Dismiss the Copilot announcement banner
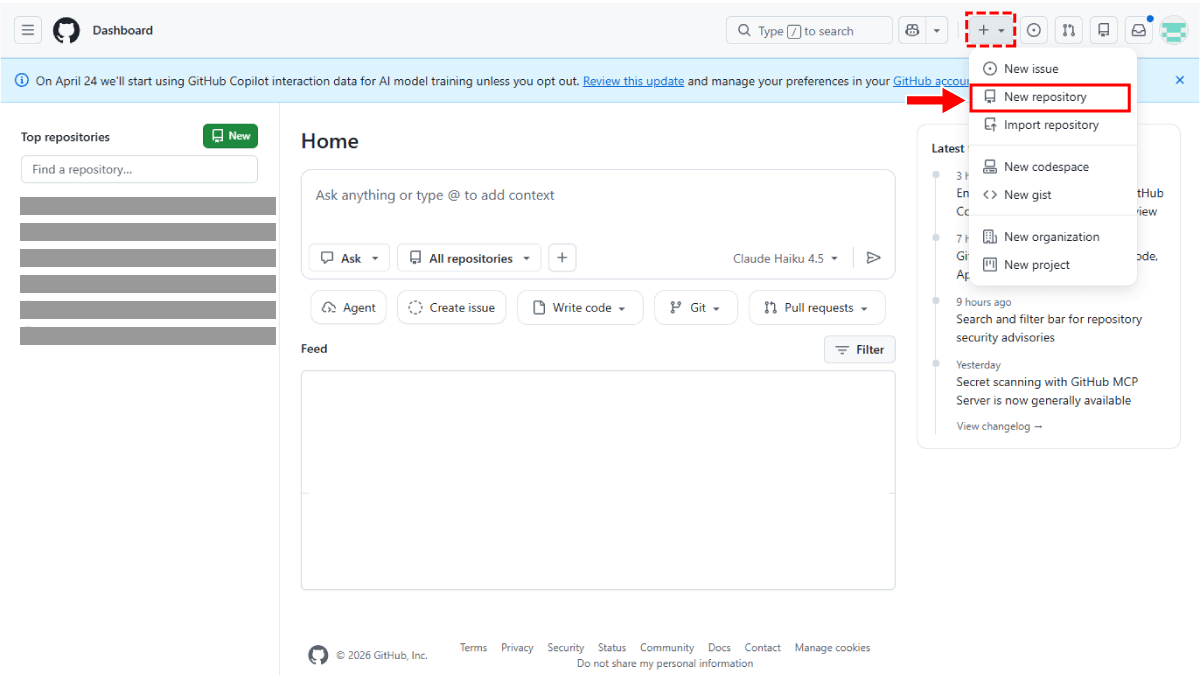Viewport: 1200px width, 675px height. coord(1179,80)
